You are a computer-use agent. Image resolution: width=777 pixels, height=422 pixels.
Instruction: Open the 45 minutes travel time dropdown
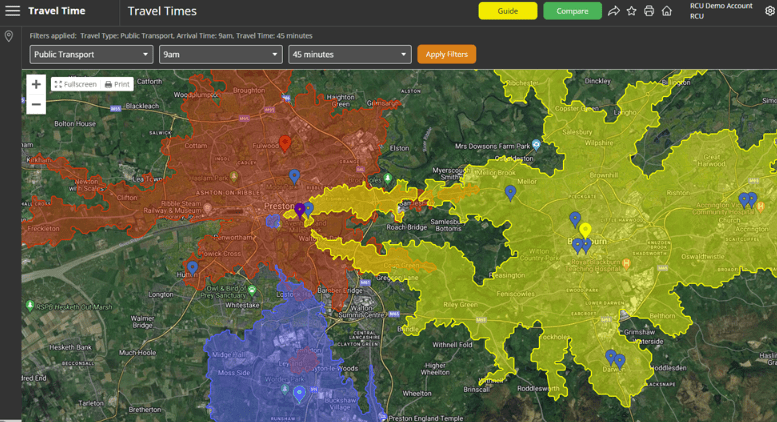pyautogui.click(x=350, y=54)
